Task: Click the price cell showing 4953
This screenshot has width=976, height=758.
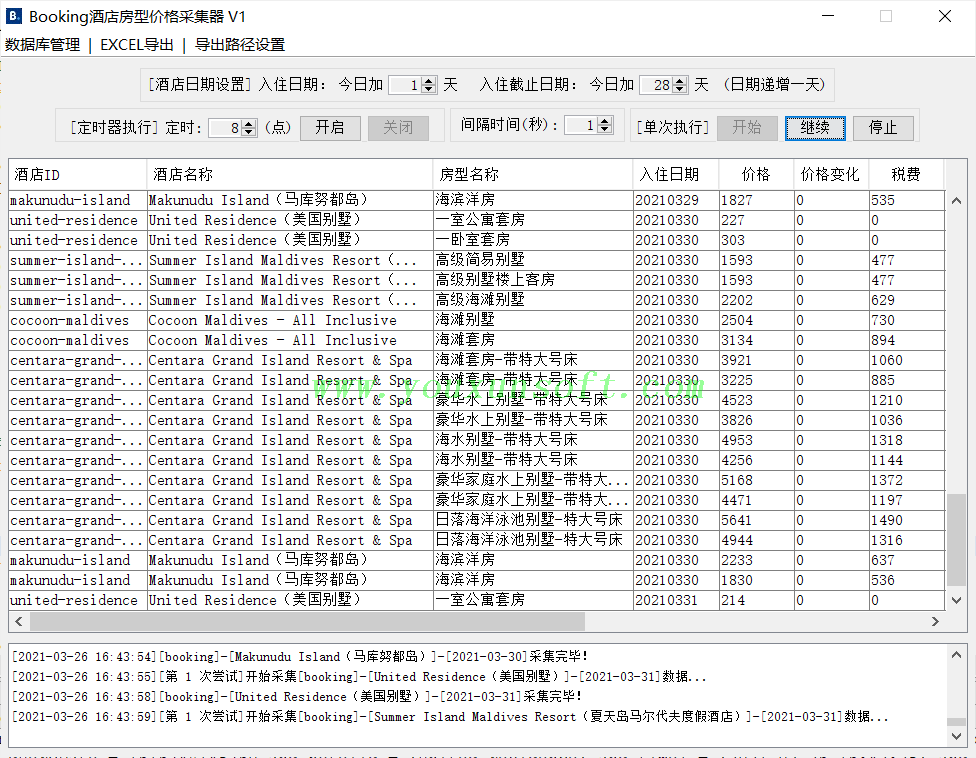Action: [756, 440]
